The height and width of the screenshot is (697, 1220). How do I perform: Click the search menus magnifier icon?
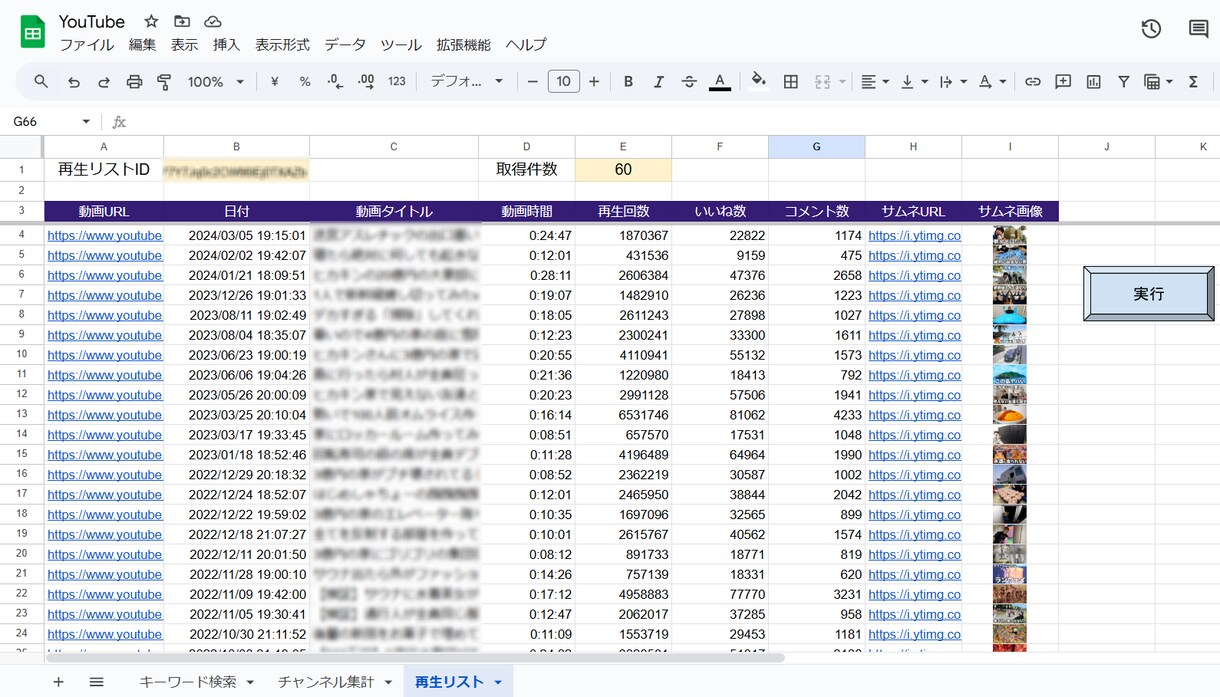tap(41, 82)
